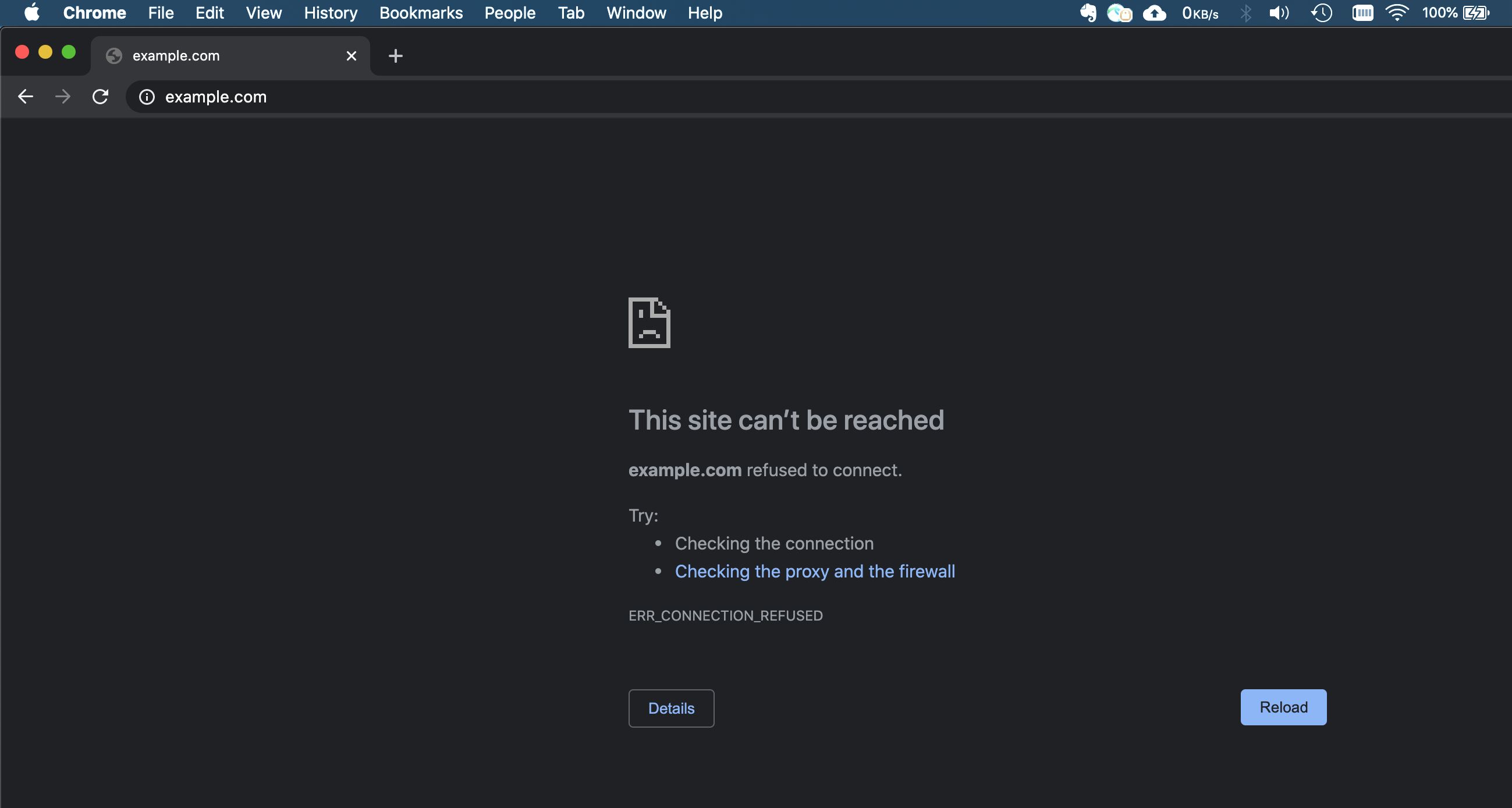Reload page via toolbar refresh icon

pyautogui.click(x=100, y=96)
